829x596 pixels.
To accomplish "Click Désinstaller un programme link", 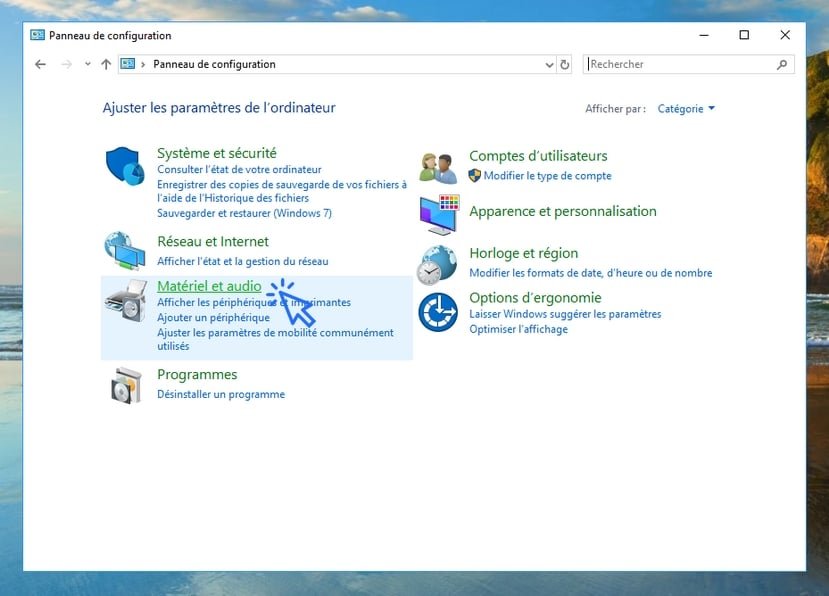I will coord(221,394).
